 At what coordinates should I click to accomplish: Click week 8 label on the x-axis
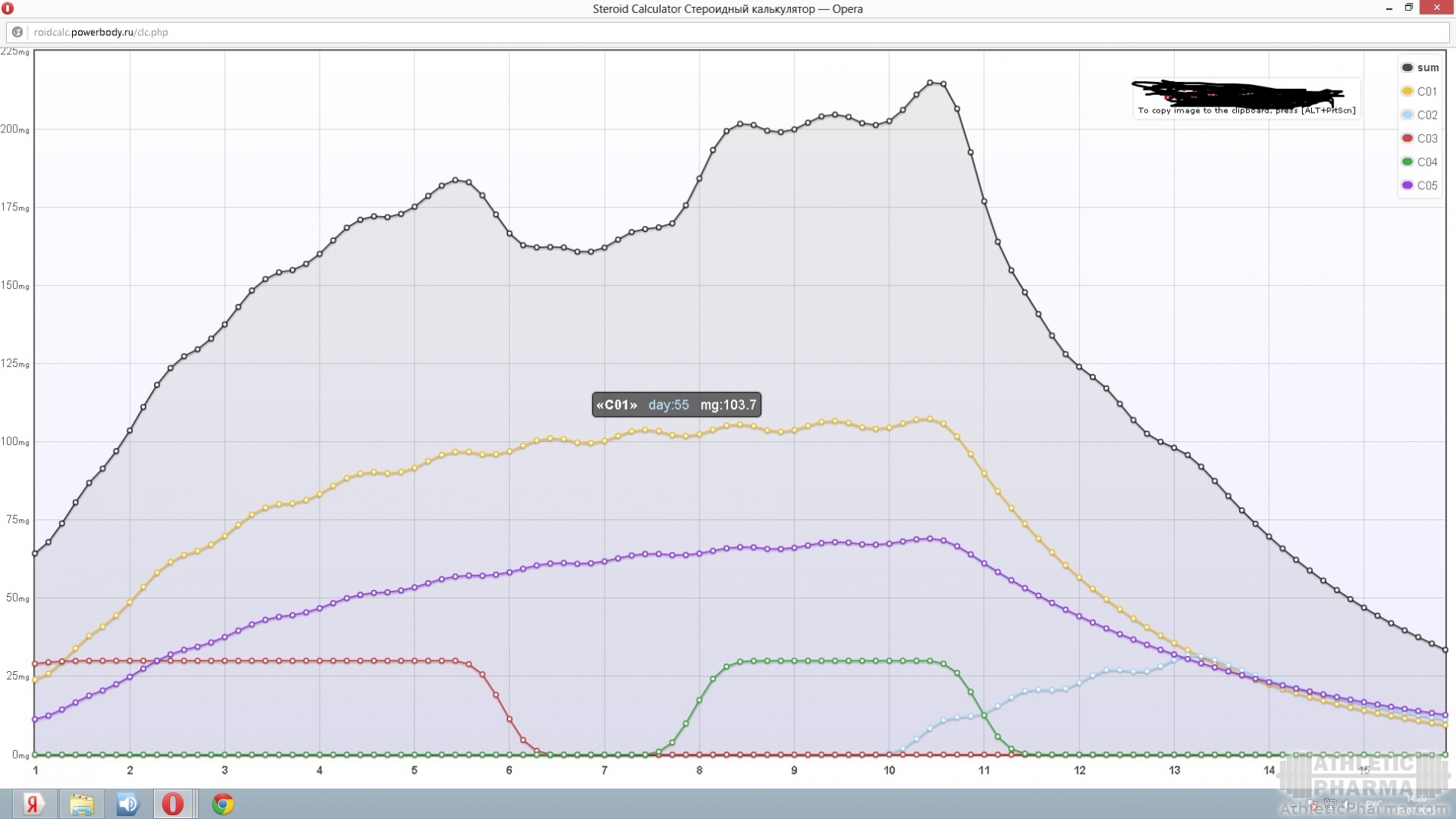[699, 770]
